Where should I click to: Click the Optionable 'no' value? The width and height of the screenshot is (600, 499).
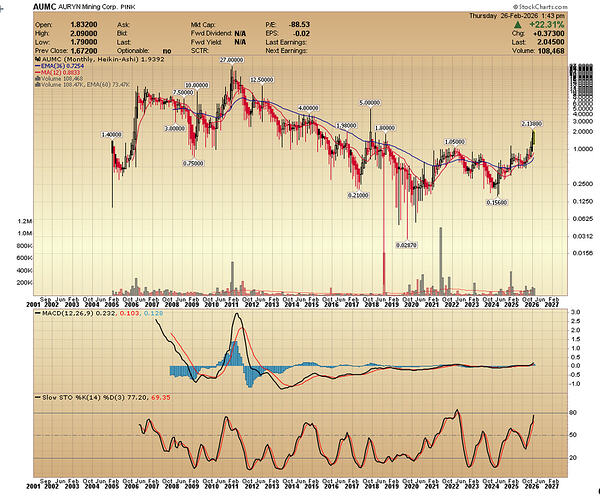[x=167, y=51]
